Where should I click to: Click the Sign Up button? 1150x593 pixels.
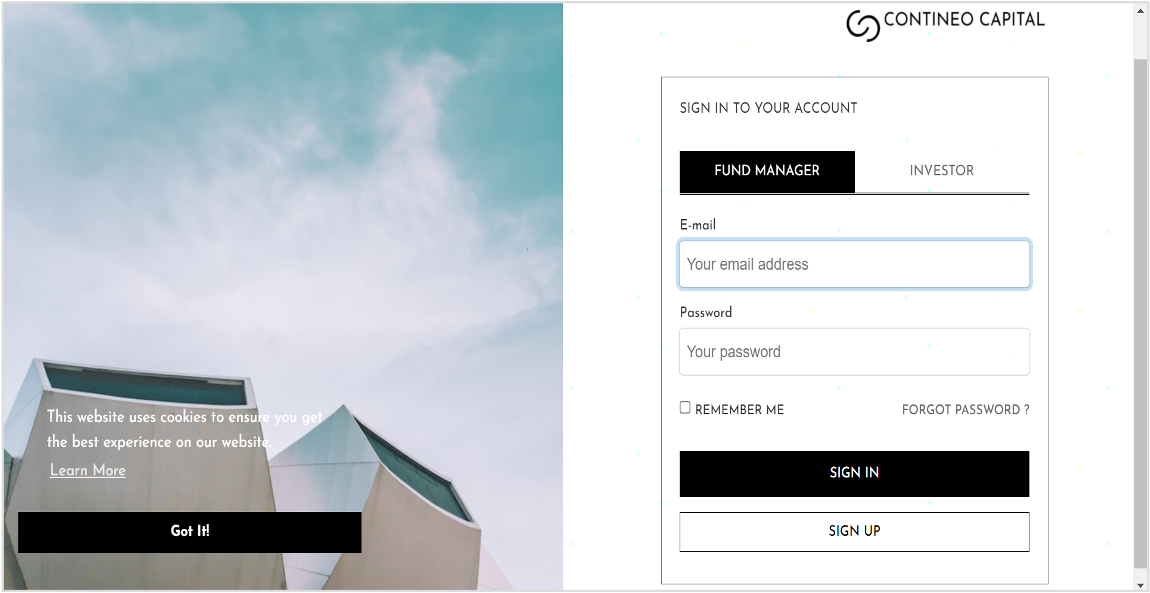click(x=854, y=531)
